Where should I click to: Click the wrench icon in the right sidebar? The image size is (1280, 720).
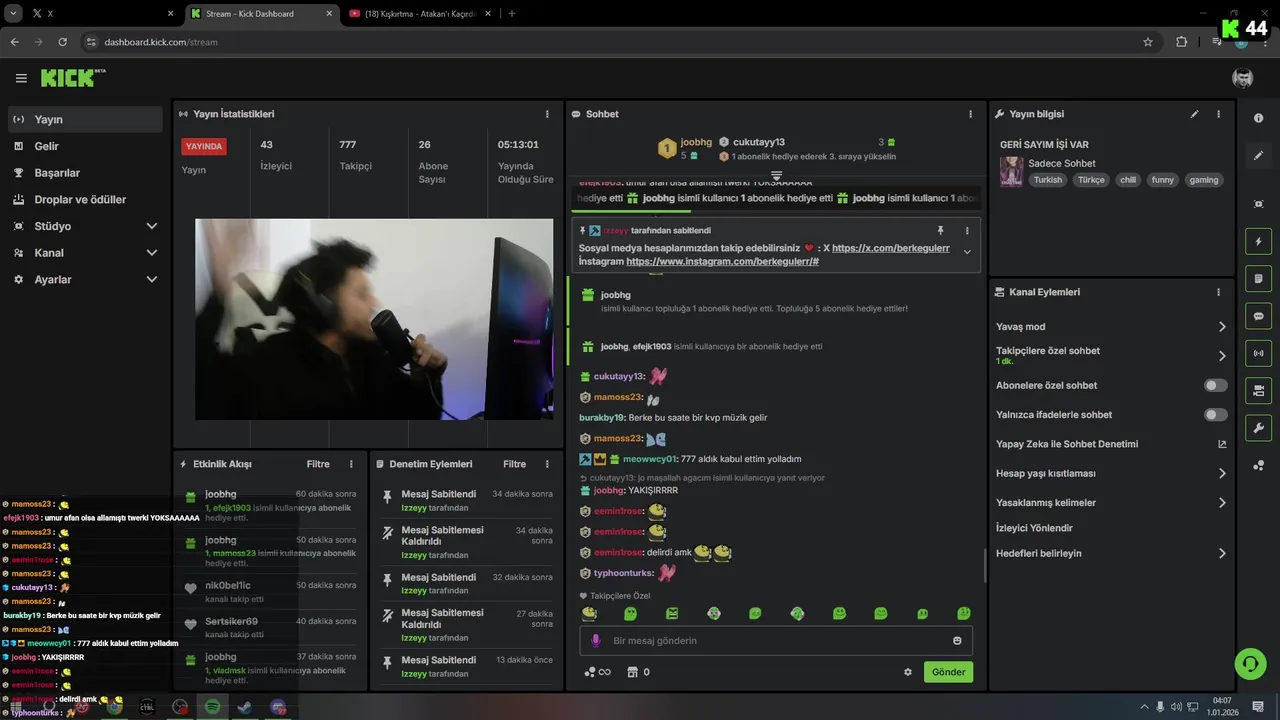click(1258, 428)
